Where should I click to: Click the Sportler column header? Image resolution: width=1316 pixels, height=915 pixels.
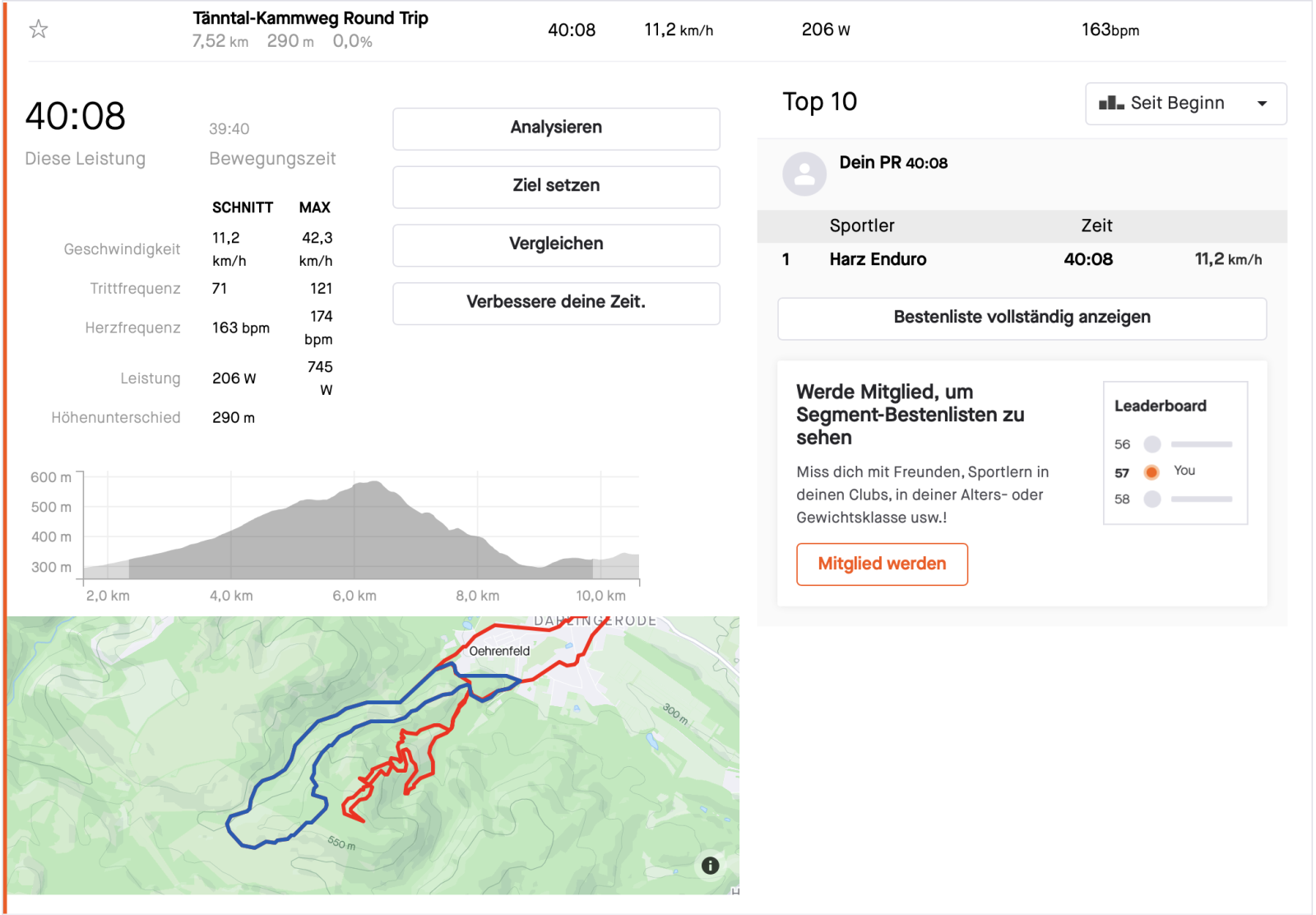861,226
